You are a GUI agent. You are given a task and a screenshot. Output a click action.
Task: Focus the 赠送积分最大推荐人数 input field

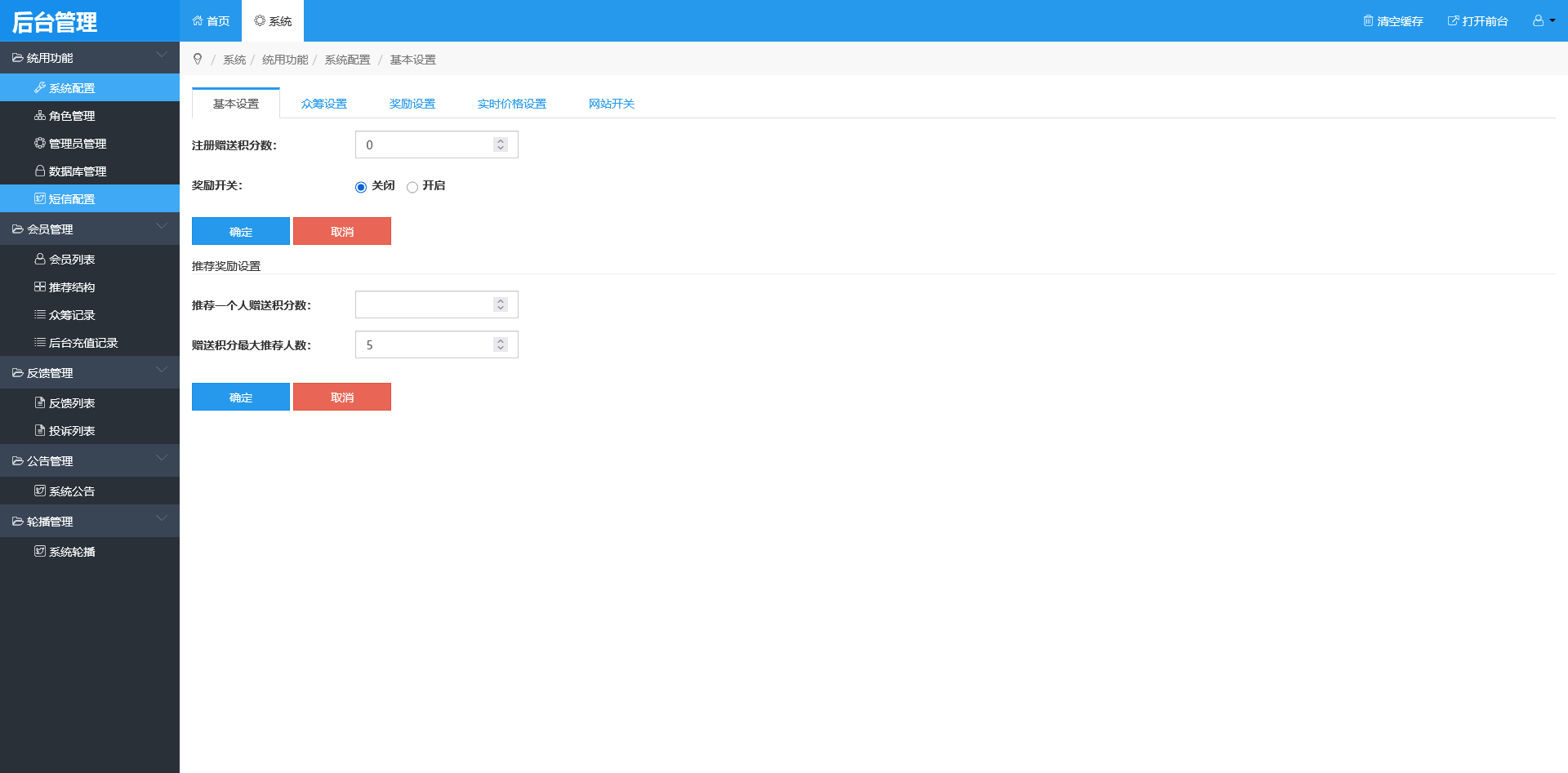click(437, 344)
